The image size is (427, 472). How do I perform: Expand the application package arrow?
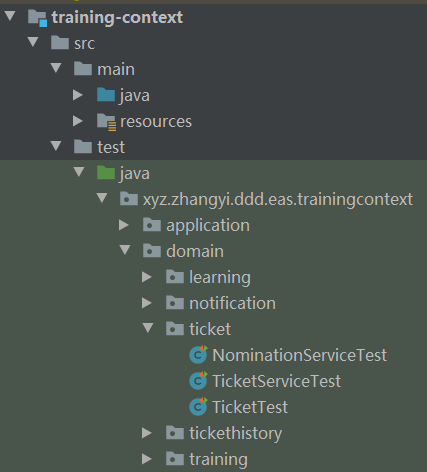124,225
